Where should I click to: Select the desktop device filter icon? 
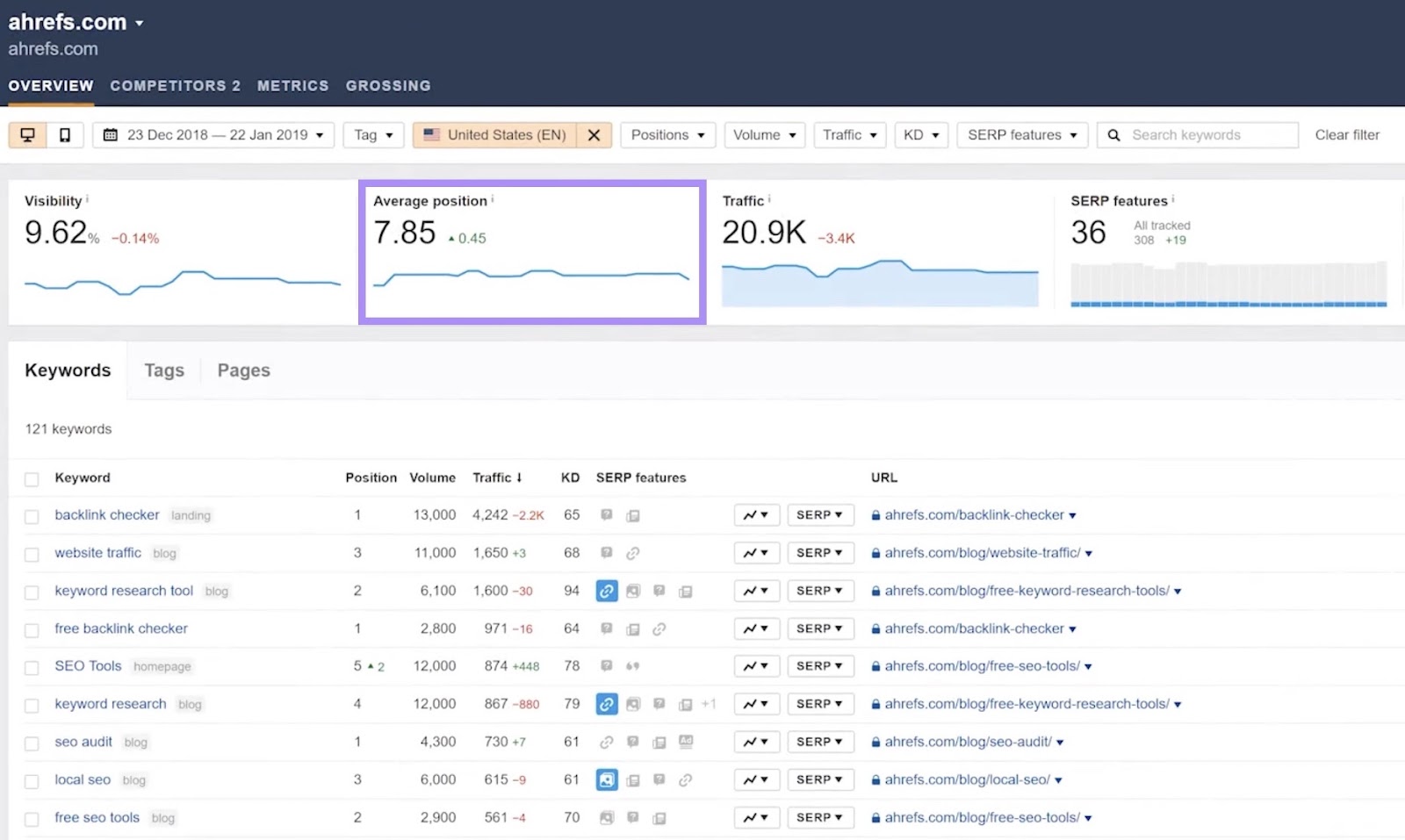29,134
